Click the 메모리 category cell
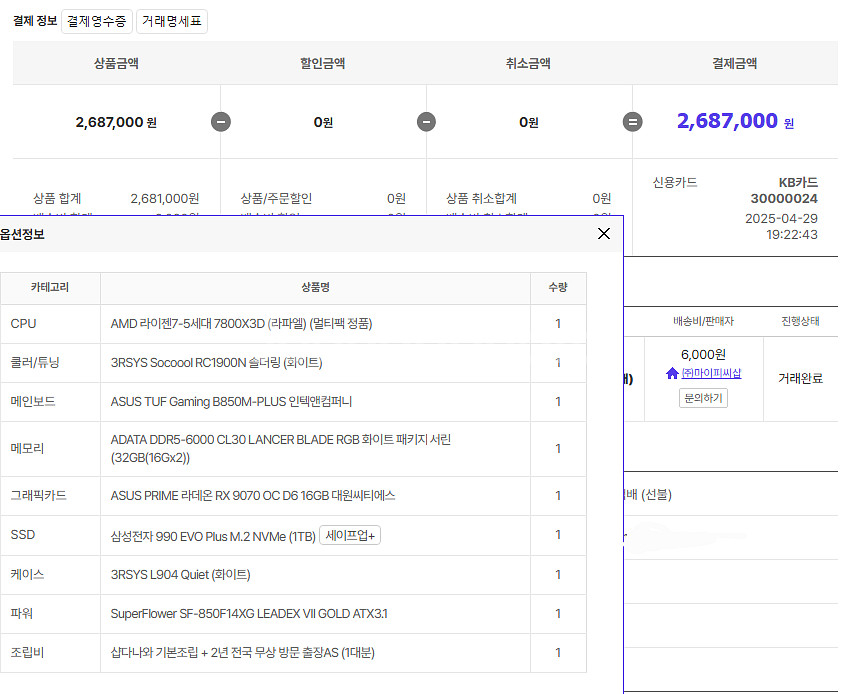854x694 pixels. 50,449
